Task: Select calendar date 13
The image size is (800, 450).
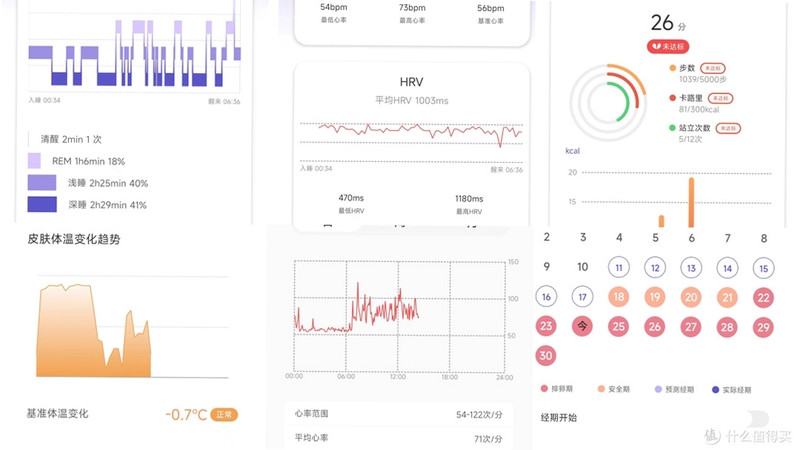Action: (x=691, y=268)
